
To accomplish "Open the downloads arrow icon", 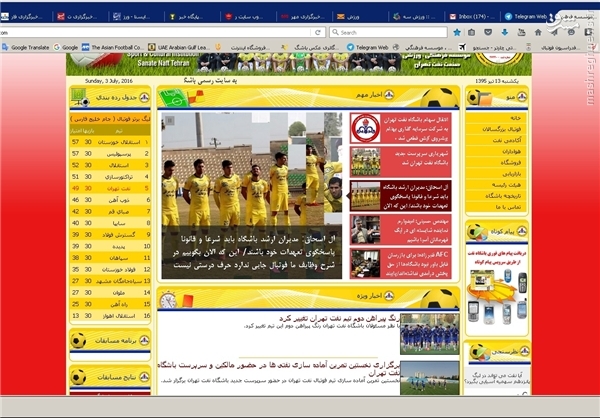I will (505, 33).
